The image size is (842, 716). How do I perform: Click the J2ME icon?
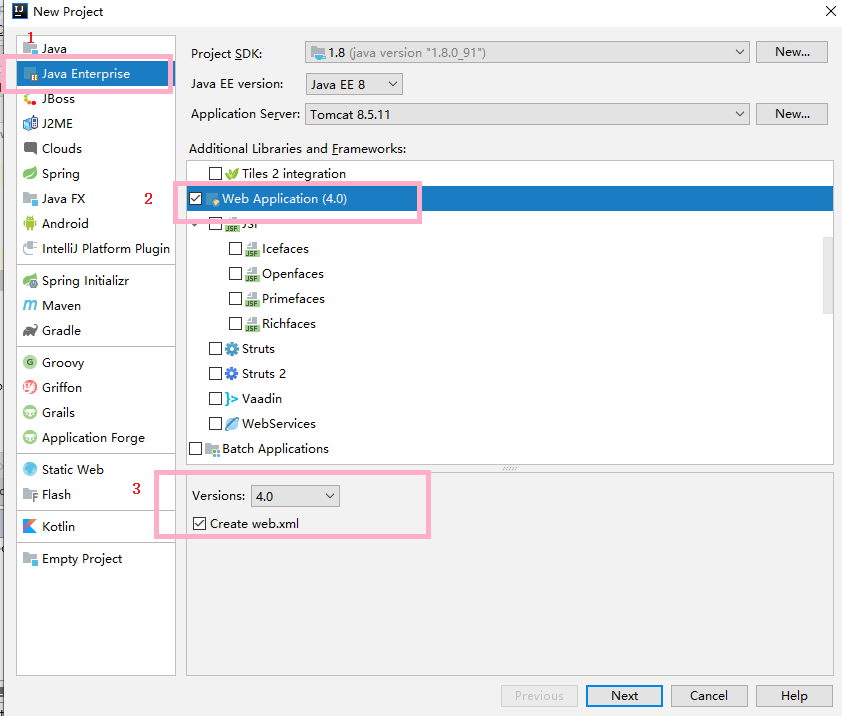click(30, 124)
